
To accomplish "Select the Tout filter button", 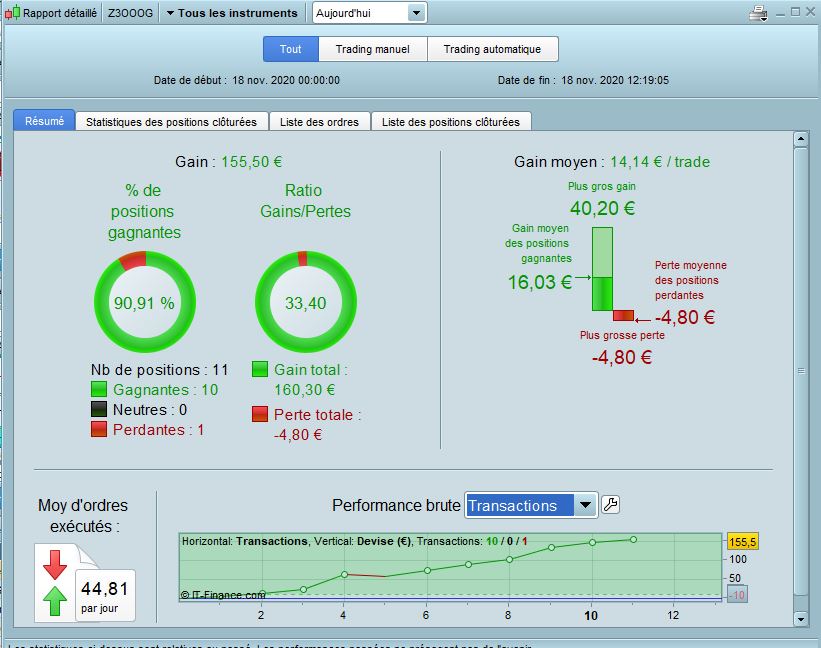I will click(291, 49).
